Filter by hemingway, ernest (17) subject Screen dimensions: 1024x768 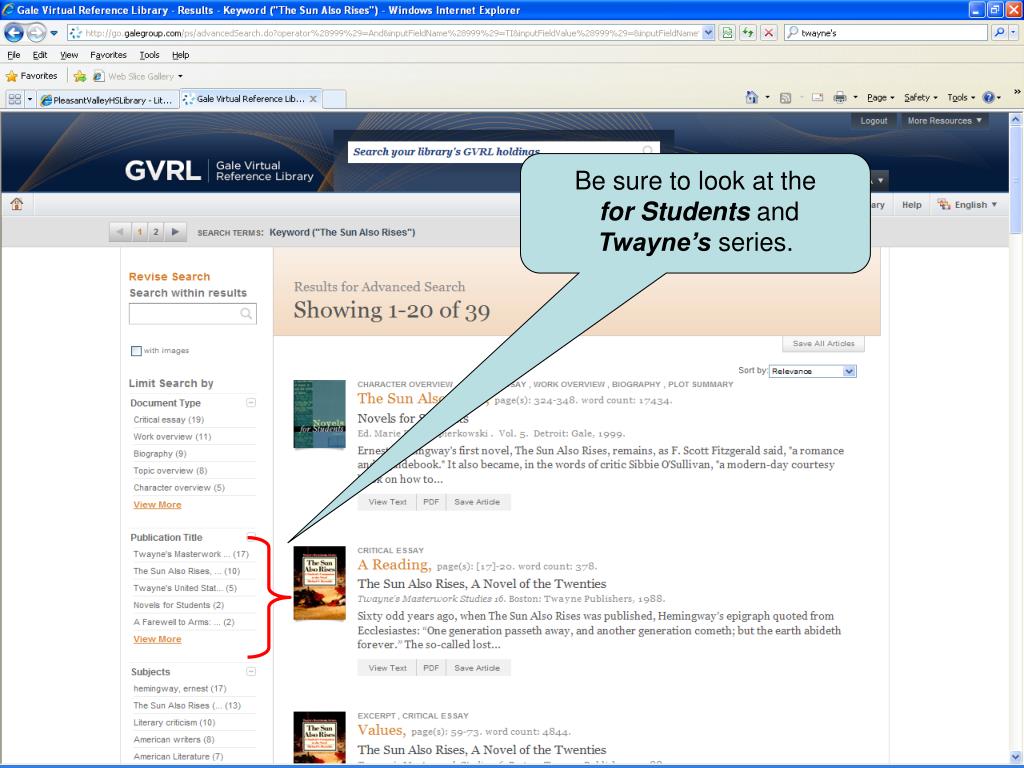tap(180, 688)
